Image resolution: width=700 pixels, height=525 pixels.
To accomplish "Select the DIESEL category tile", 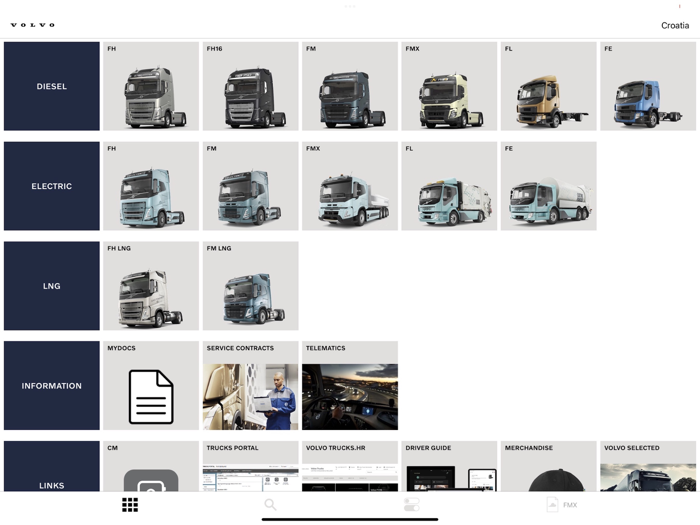I will pos(52,86).
